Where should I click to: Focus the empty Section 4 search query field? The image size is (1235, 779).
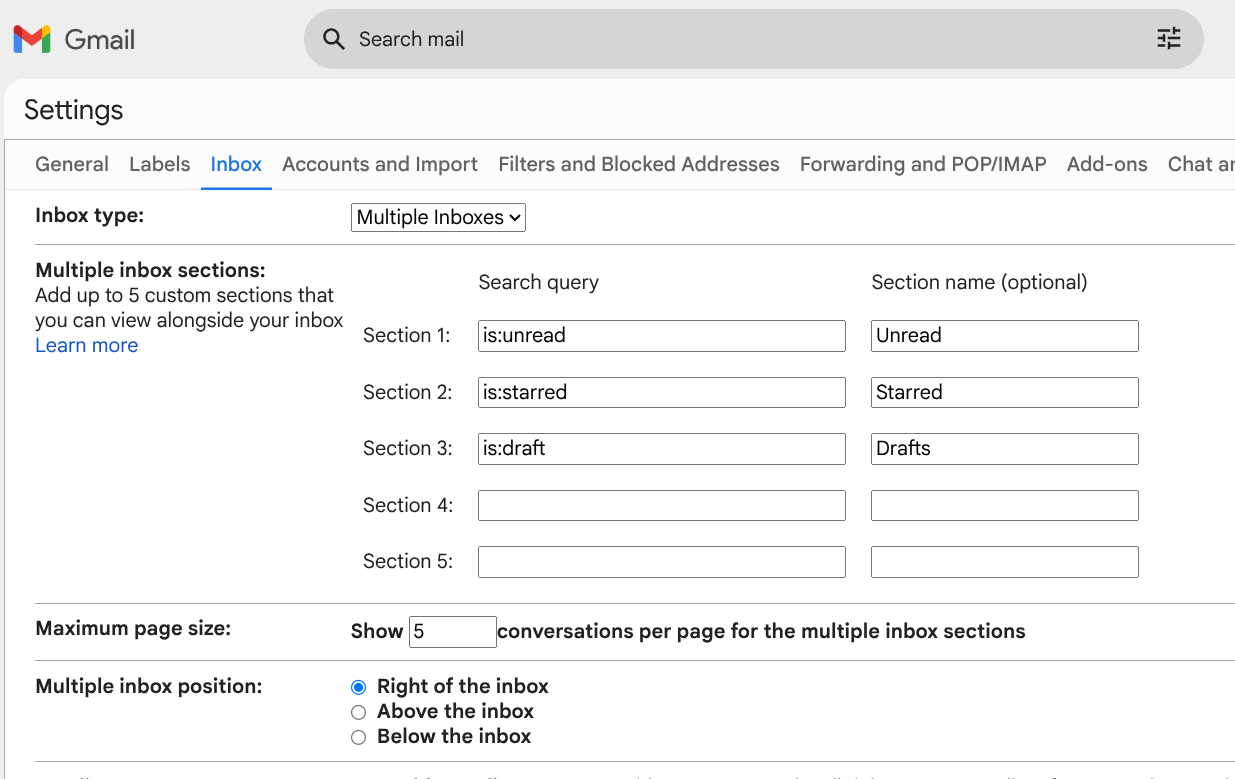pos(662,505)
